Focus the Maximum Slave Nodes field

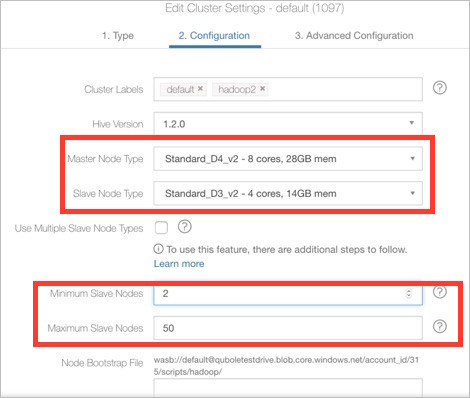click(x=288, y=328)
